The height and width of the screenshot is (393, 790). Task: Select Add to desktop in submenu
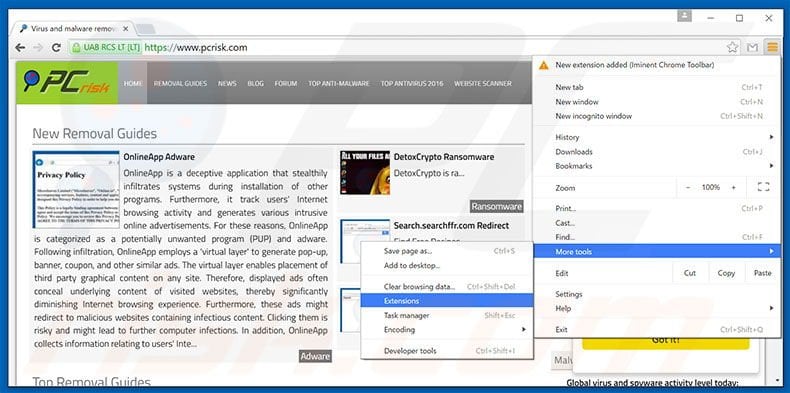[447, 265]
